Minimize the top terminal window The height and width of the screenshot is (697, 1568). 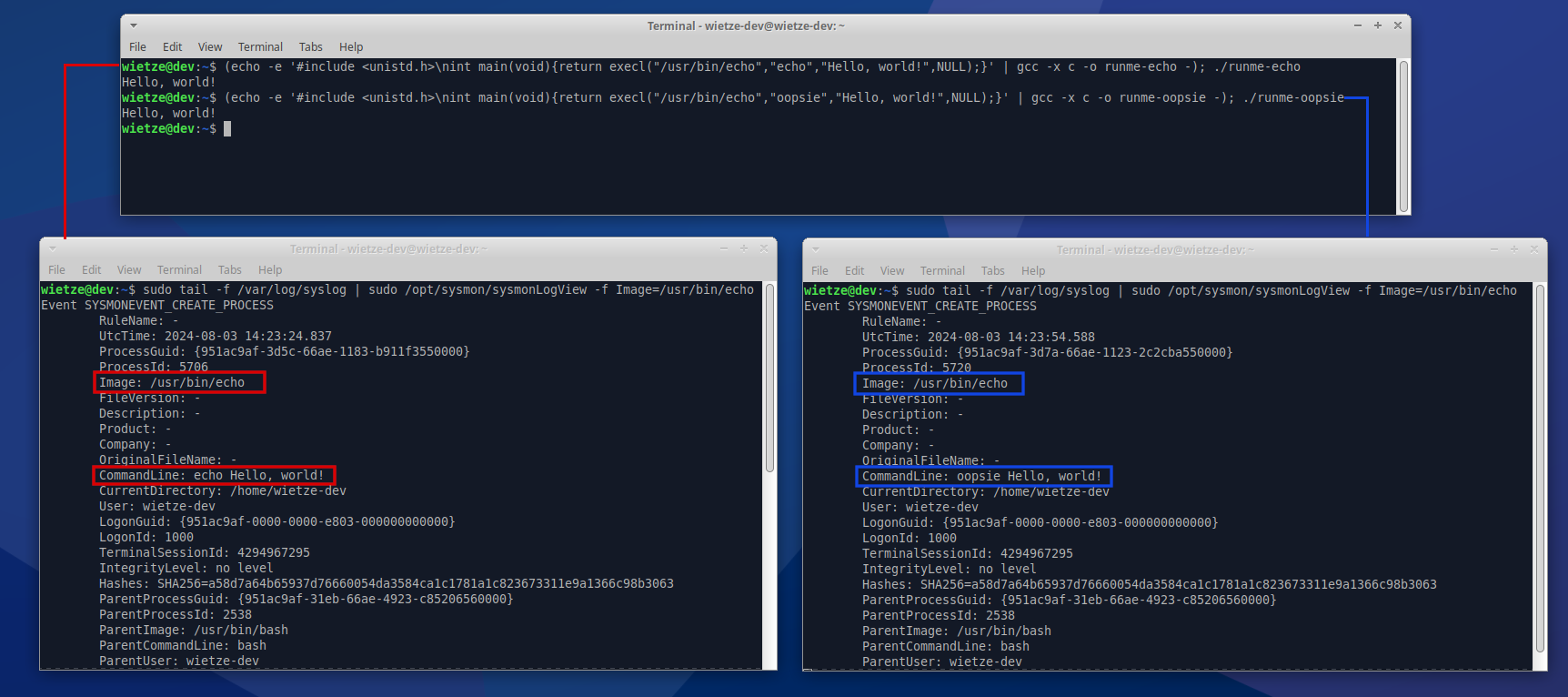(1358, 25)
